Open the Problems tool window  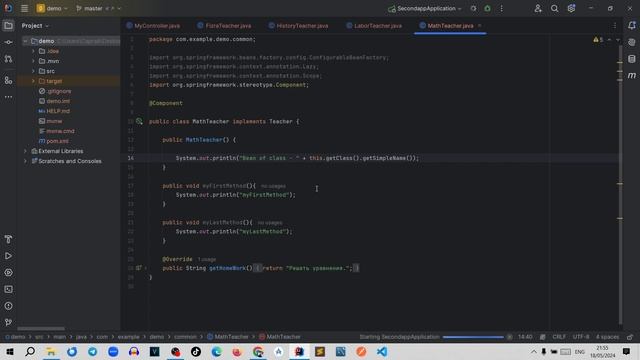click(8, 306)
